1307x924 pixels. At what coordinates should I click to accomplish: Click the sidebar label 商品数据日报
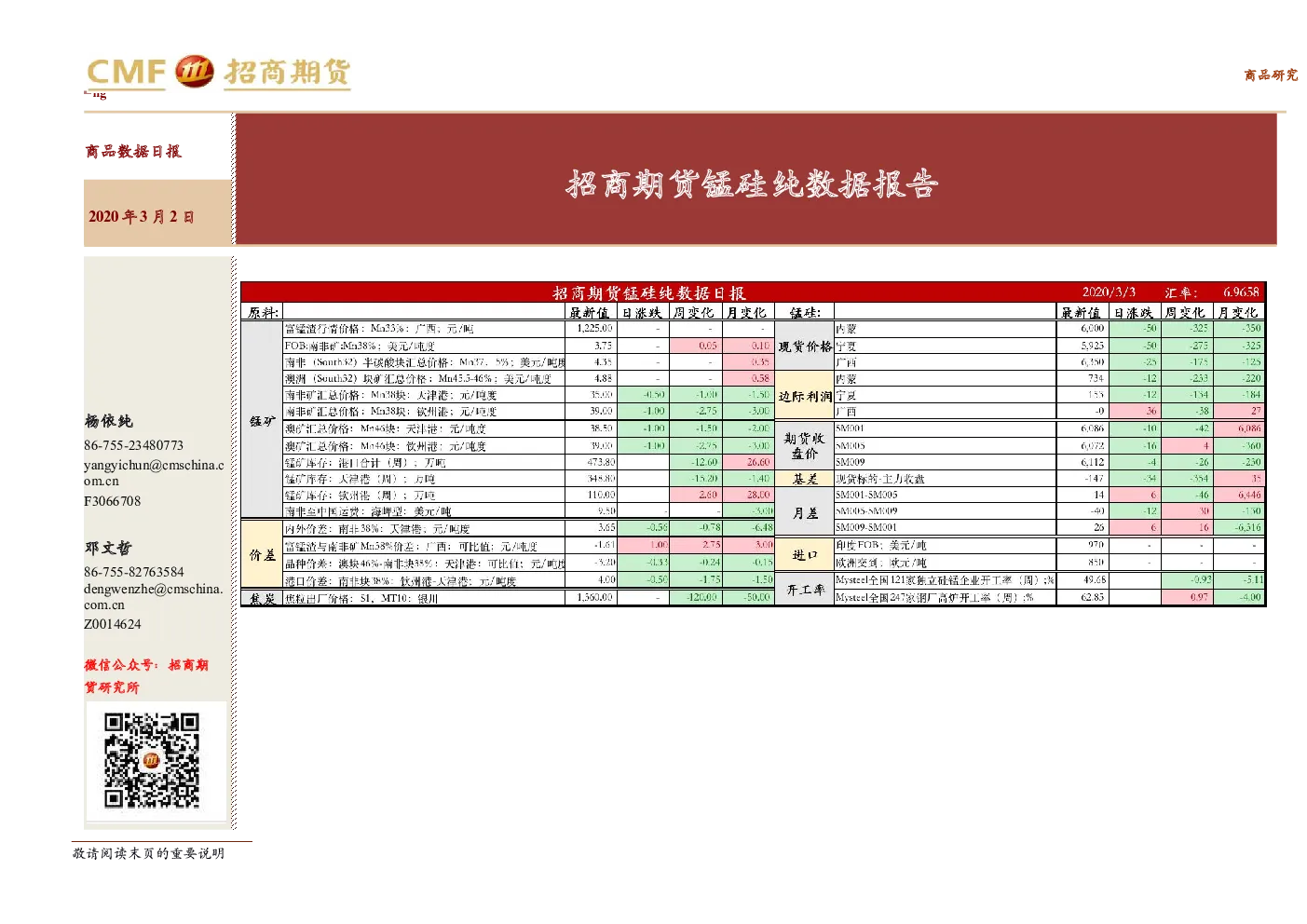[x=133, y=151]
